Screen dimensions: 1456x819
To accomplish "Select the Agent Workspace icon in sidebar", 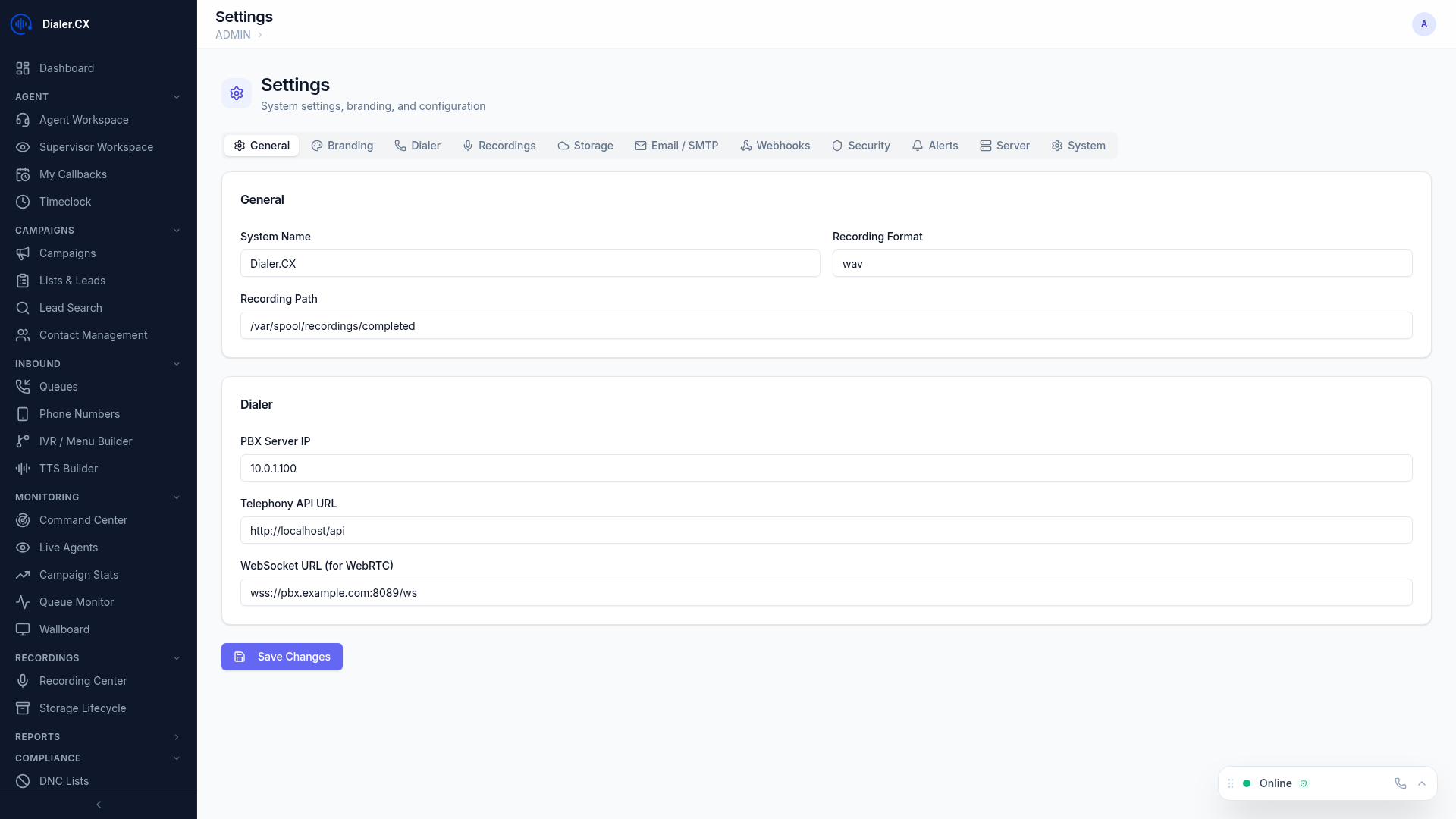I will (x=23, y=120).
